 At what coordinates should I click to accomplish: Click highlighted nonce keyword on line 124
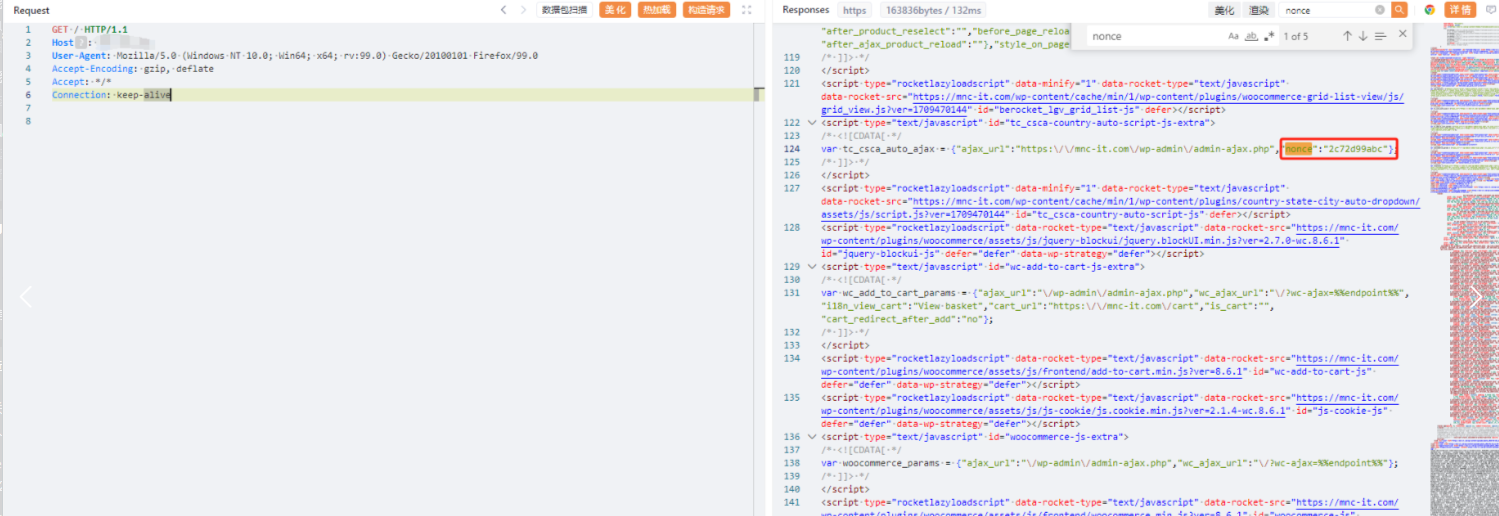(x=1298, y=149)
